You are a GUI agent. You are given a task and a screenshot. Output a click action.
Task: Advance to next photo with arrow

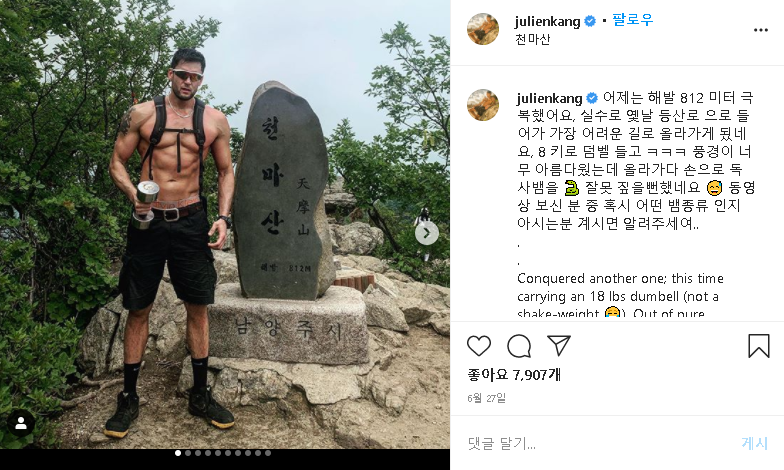(426, 234)
